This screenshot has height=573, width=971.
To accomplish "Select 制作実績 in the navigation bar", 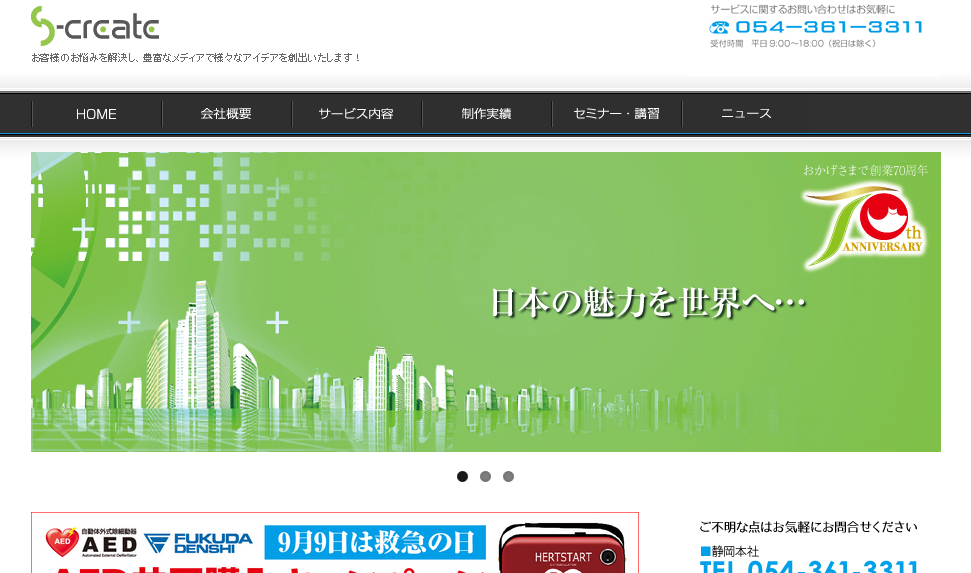I will (486, 114).
